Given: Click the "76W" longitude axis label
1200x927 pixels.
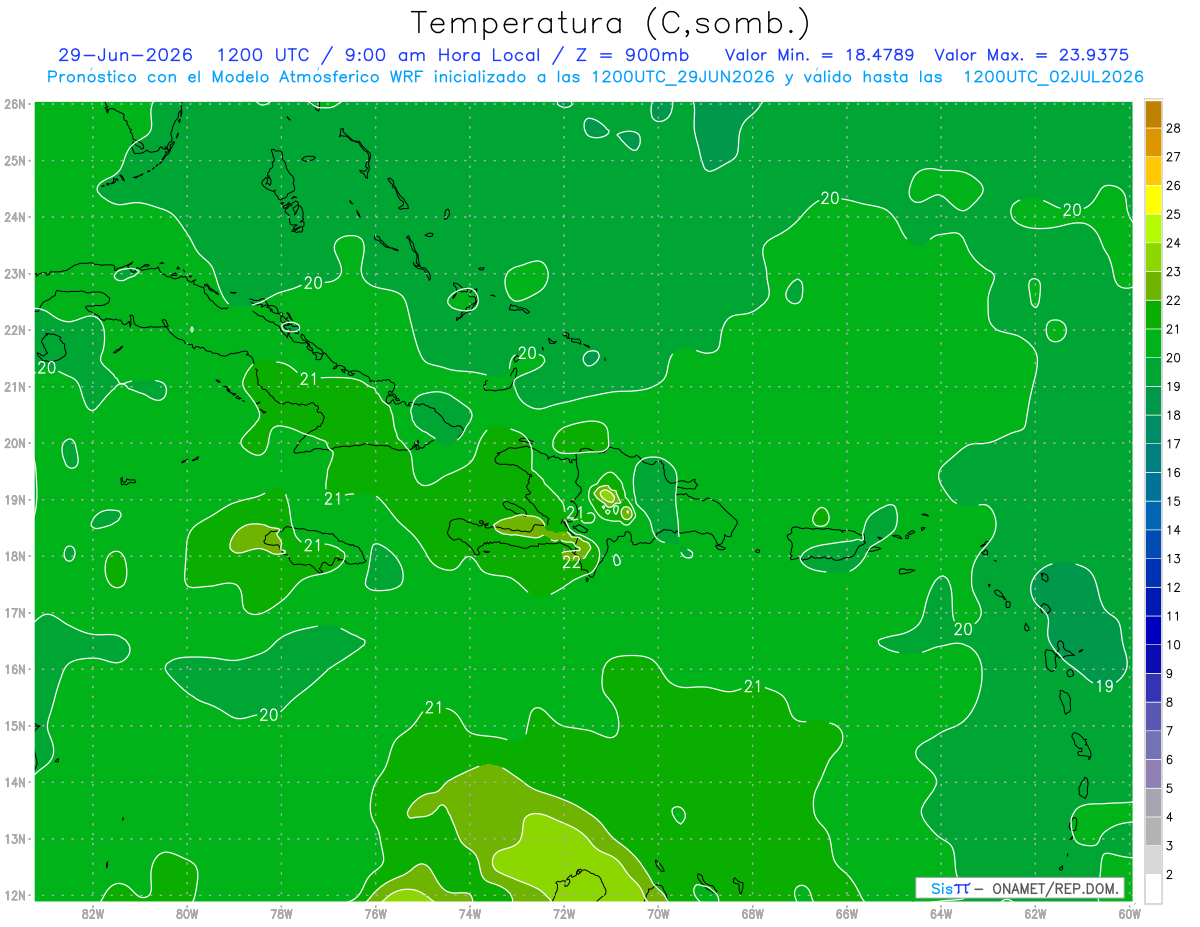Looking at the screenshot, I should (x=376, y=913).
